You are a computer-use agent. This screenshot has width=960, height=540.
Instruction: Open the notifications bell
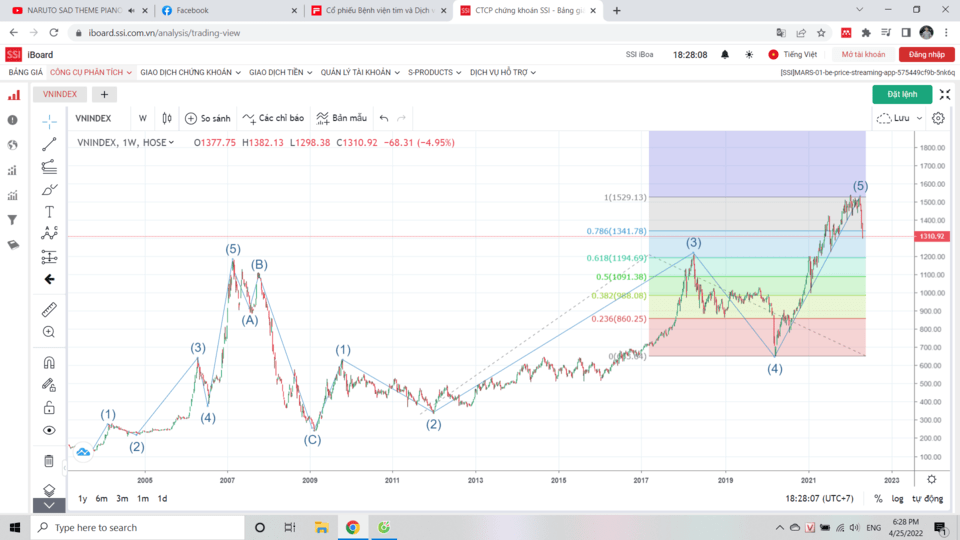pos(724,54)
